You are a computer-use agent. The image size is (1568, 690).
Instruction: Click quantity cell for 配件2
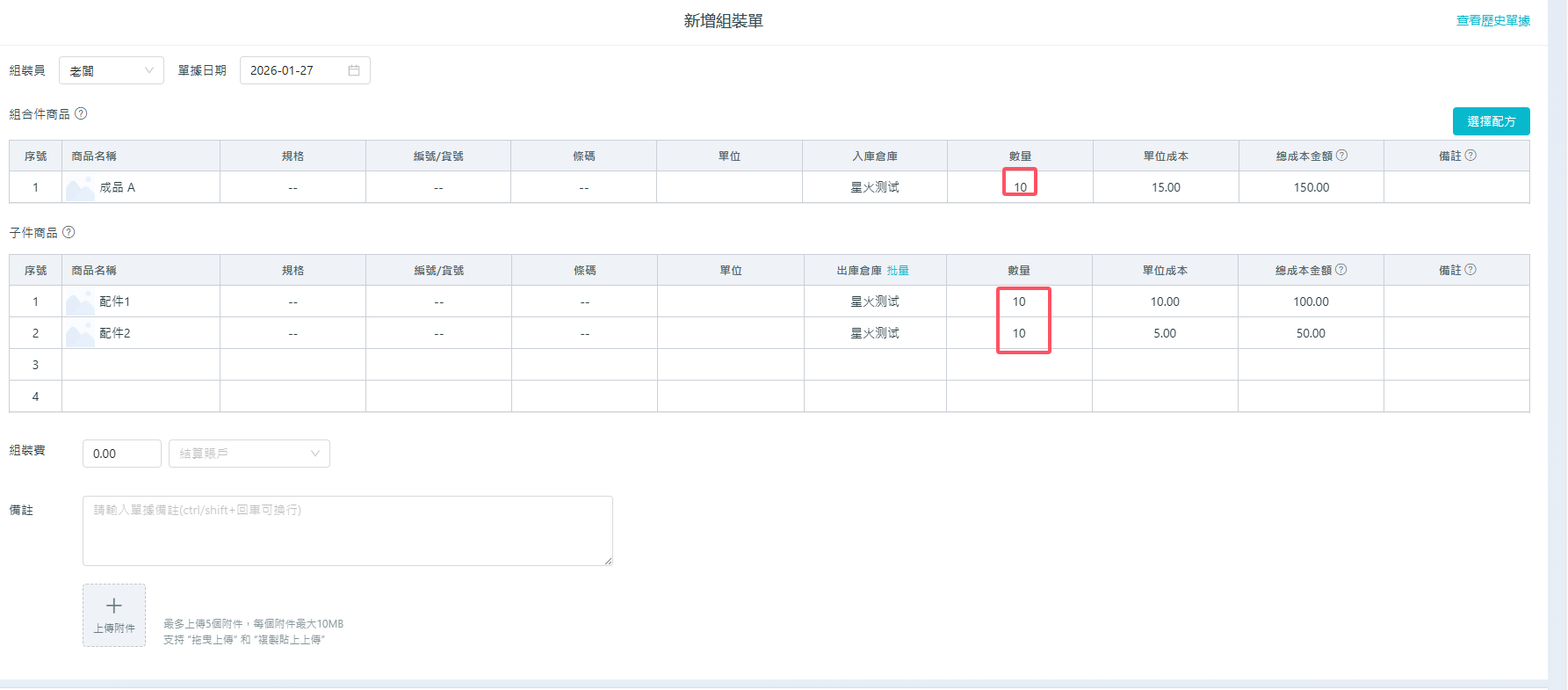[x=1019, y=333]
